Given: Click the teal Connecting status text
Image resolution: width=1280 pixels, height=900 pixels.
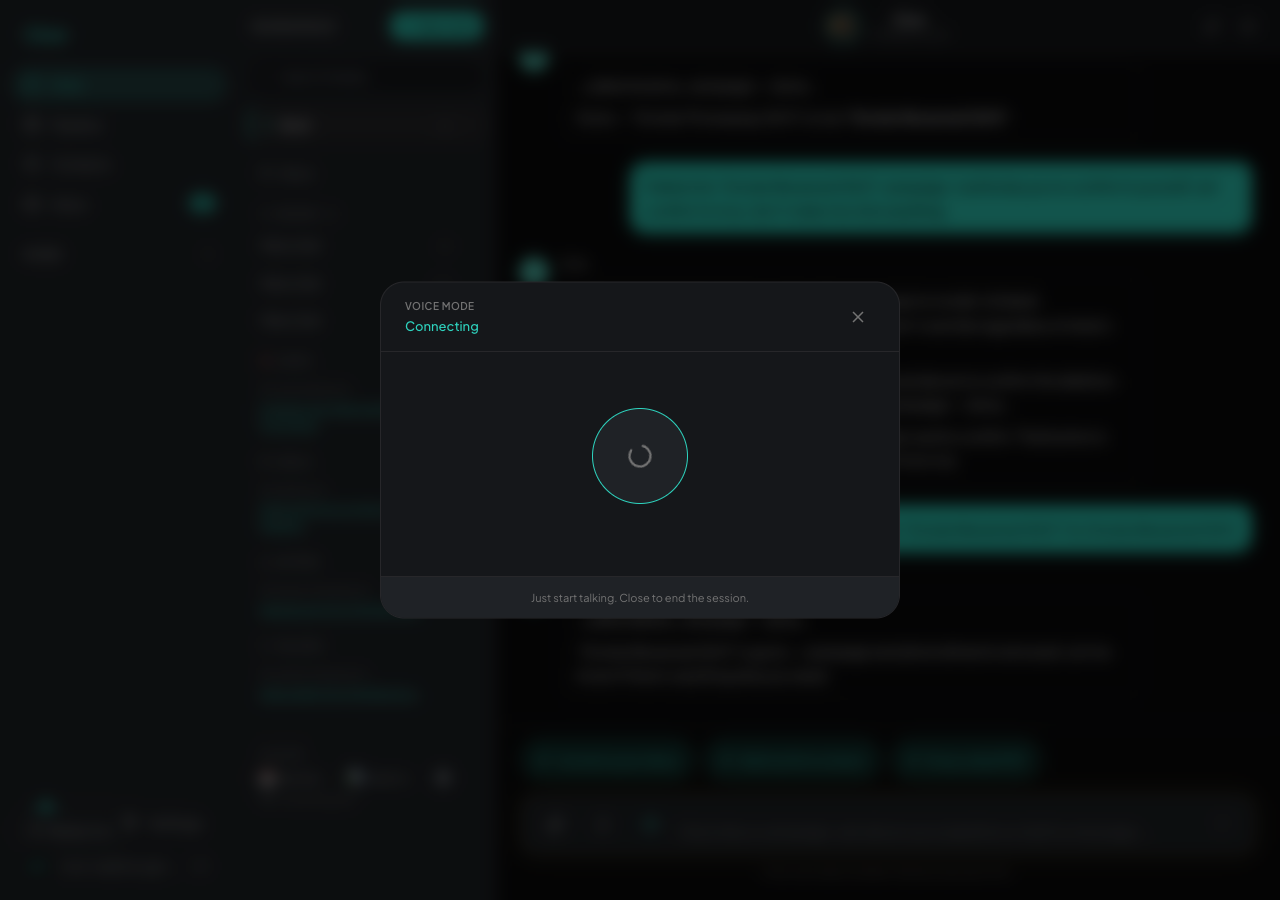Looking at the screenshot, I should tap(442, 326).
